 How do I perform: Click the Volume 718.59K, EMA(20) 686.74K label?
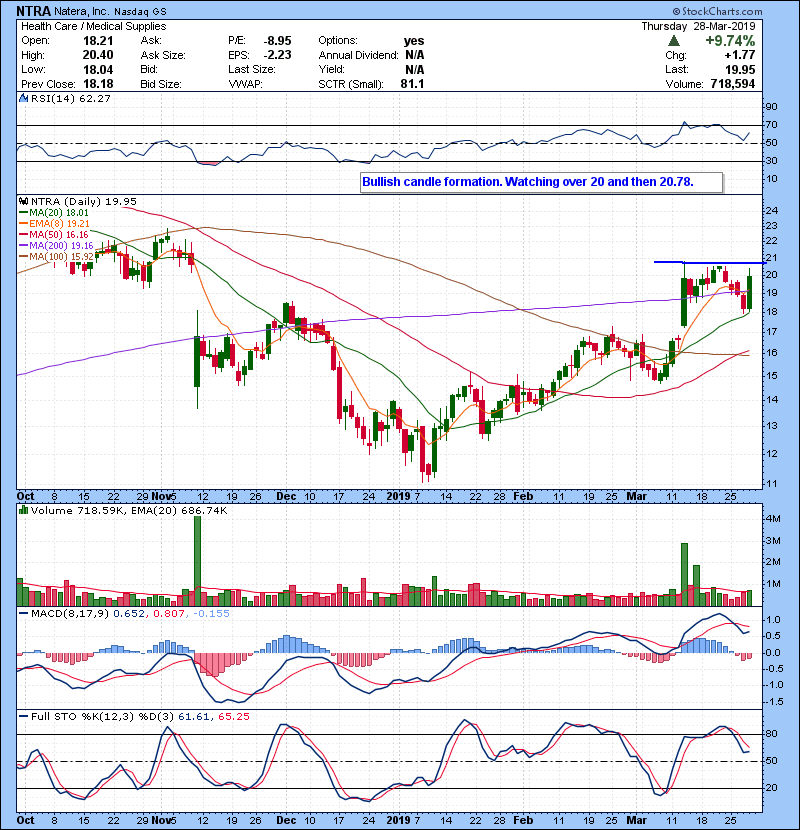129,510
